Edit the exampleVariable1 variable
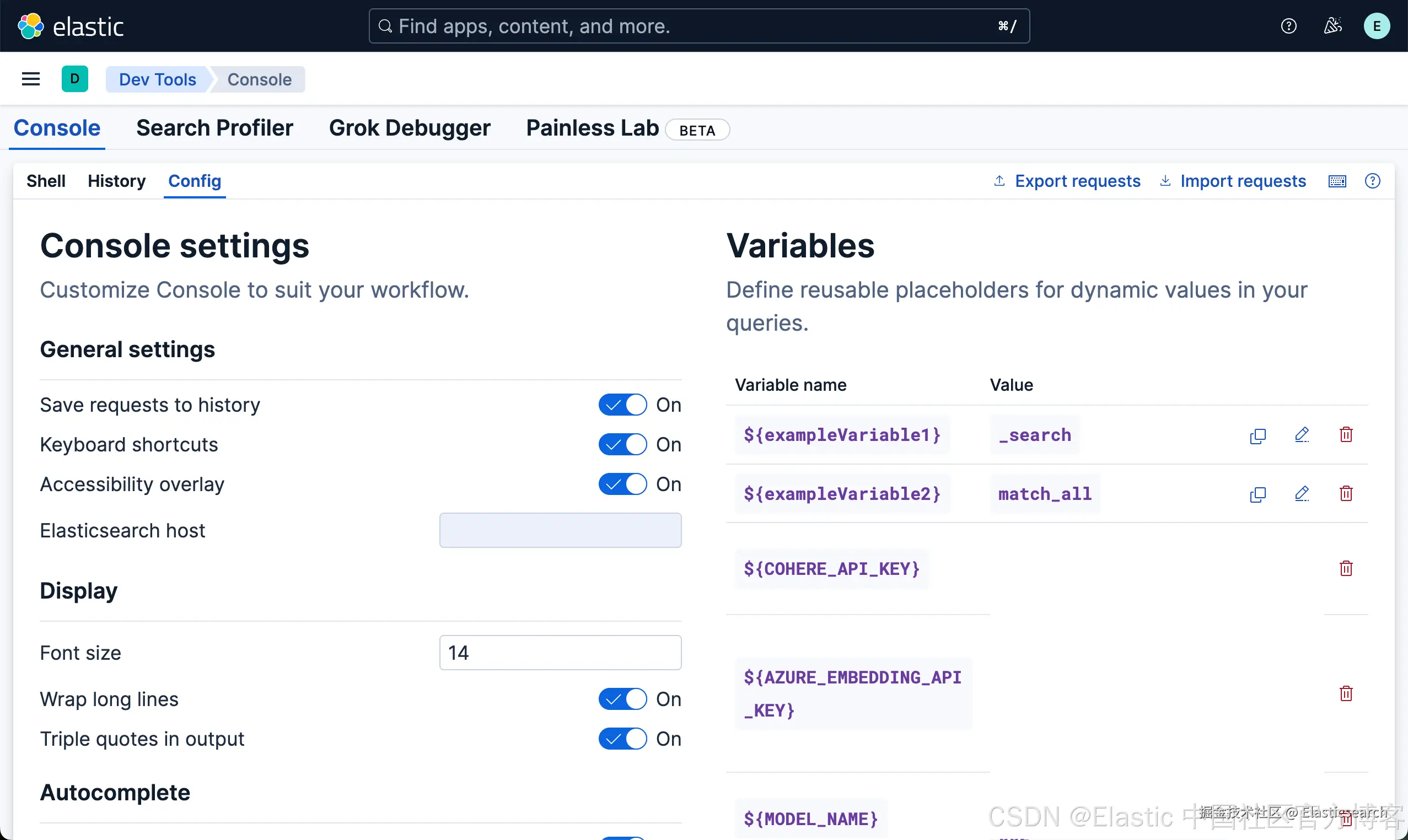1408x840 pixels. coord(1302,435)
